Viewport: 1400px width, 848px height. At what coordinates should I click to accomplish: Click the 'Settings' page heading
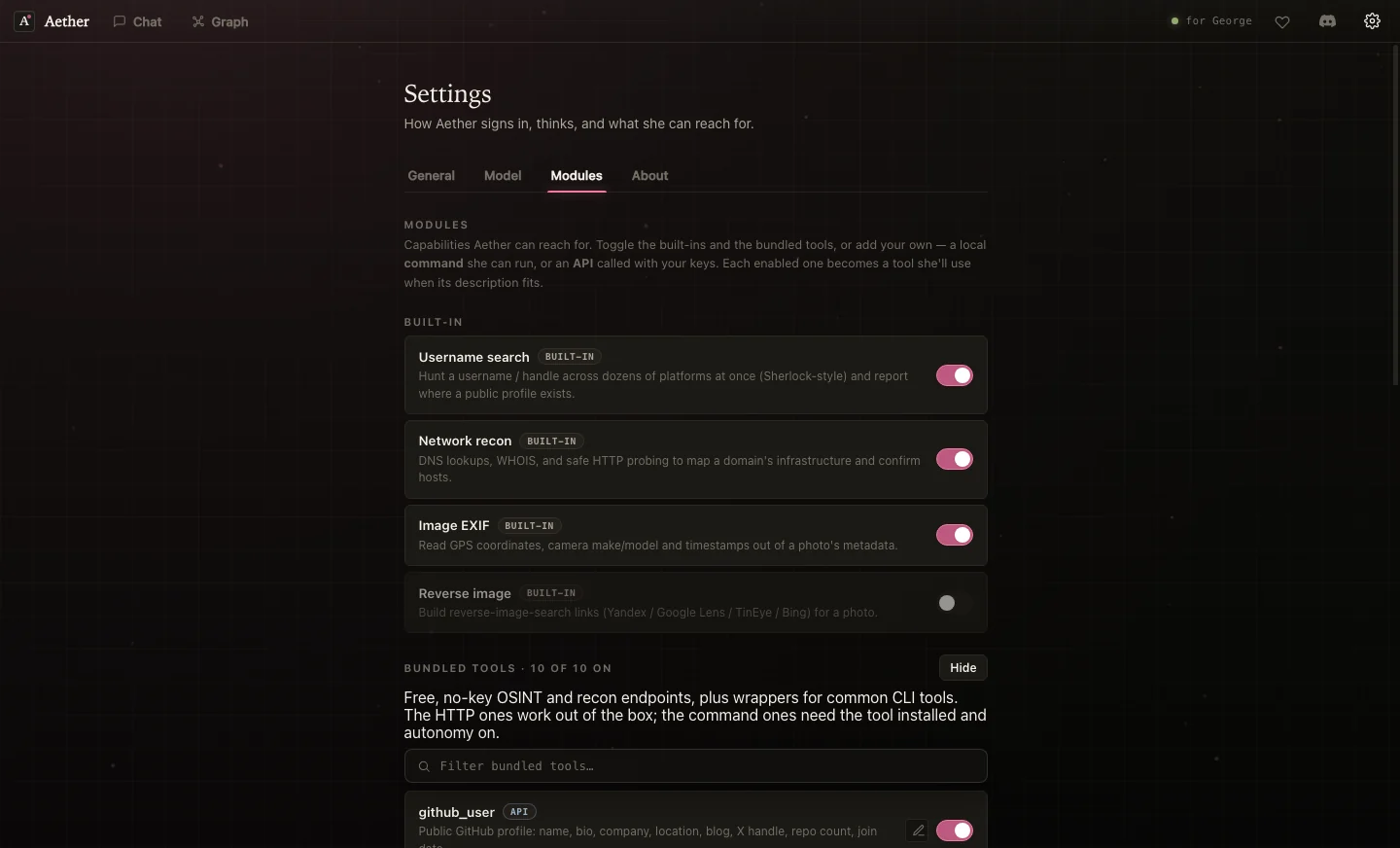pyautogui.click(x=448, y=93)
